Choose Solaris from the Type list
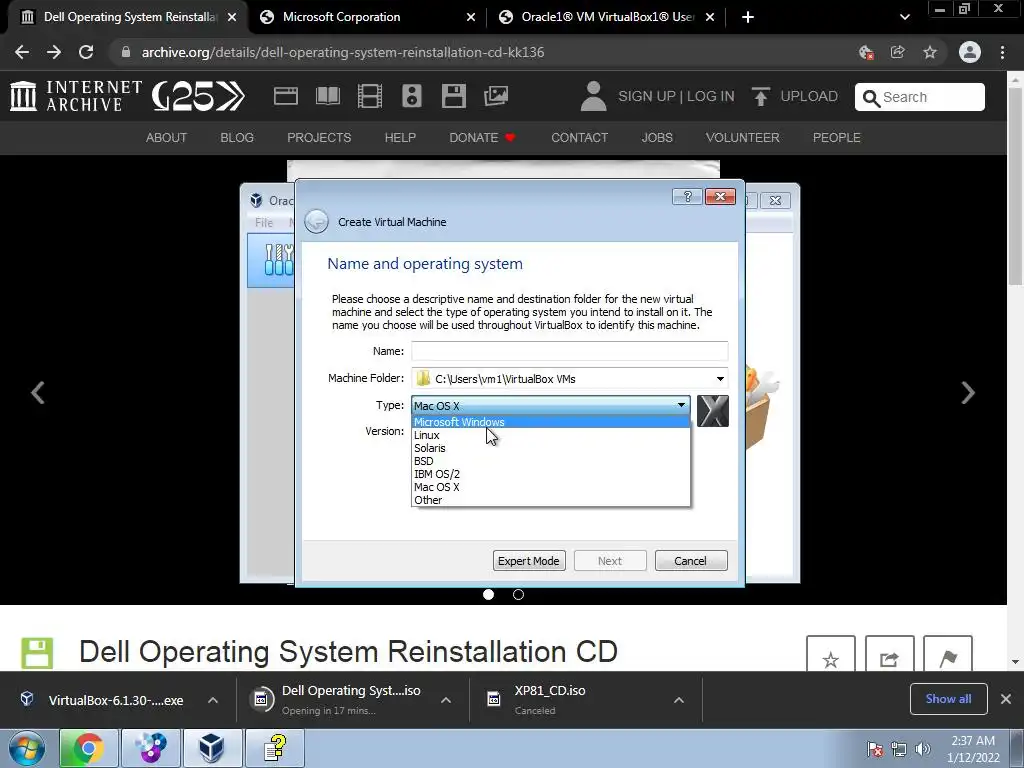Screen dimensions: 1024x768 point(551,448)
